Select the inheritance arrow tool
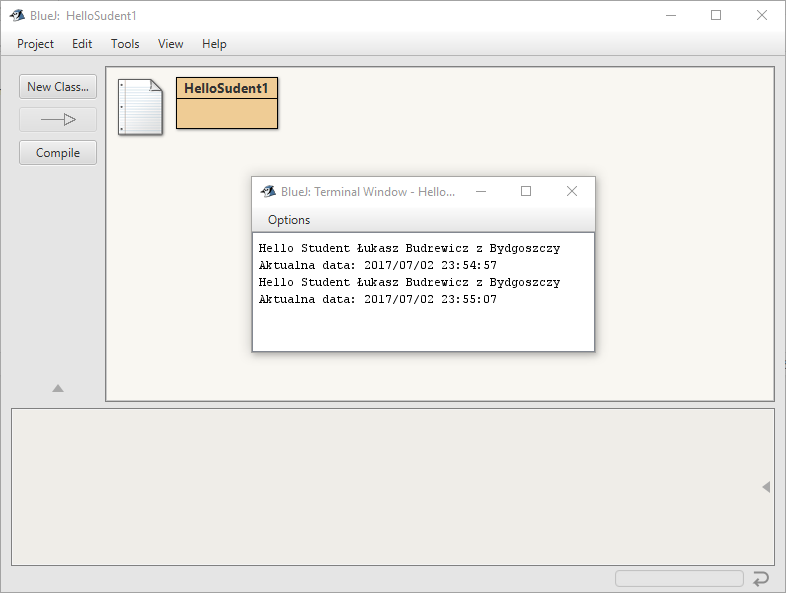The height and width of the screenshot is (593, 786). (58, 120)
